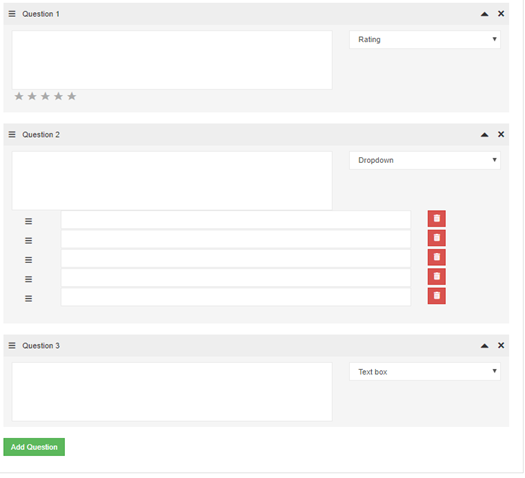Viewport: 525px width, 478px height.
Task: Click the first dropdown option text field
Action: (236, 220)
